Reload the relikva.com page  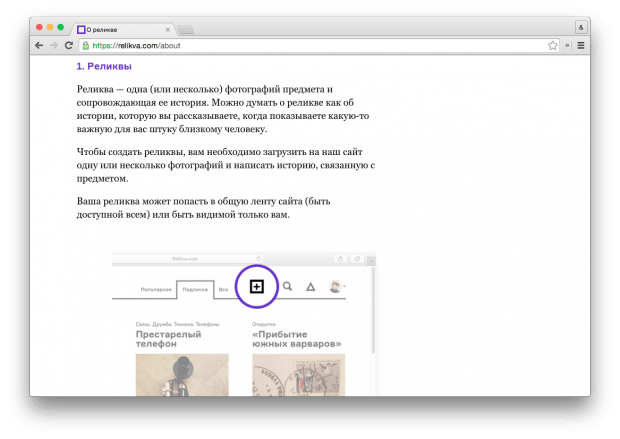click(x=68, y=45)
